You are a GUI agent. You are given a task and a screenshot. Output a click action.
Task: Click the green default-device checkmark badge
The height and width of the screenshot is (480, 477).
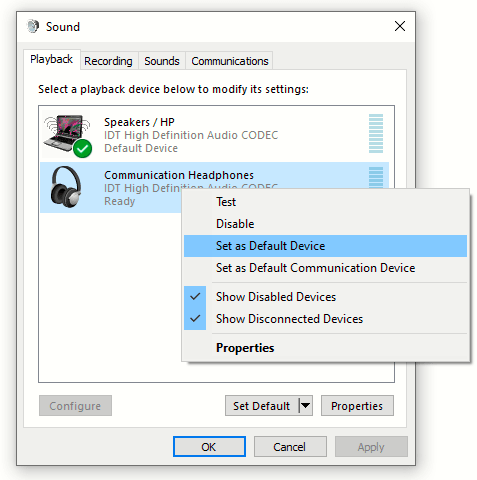(x=82, y=148)
